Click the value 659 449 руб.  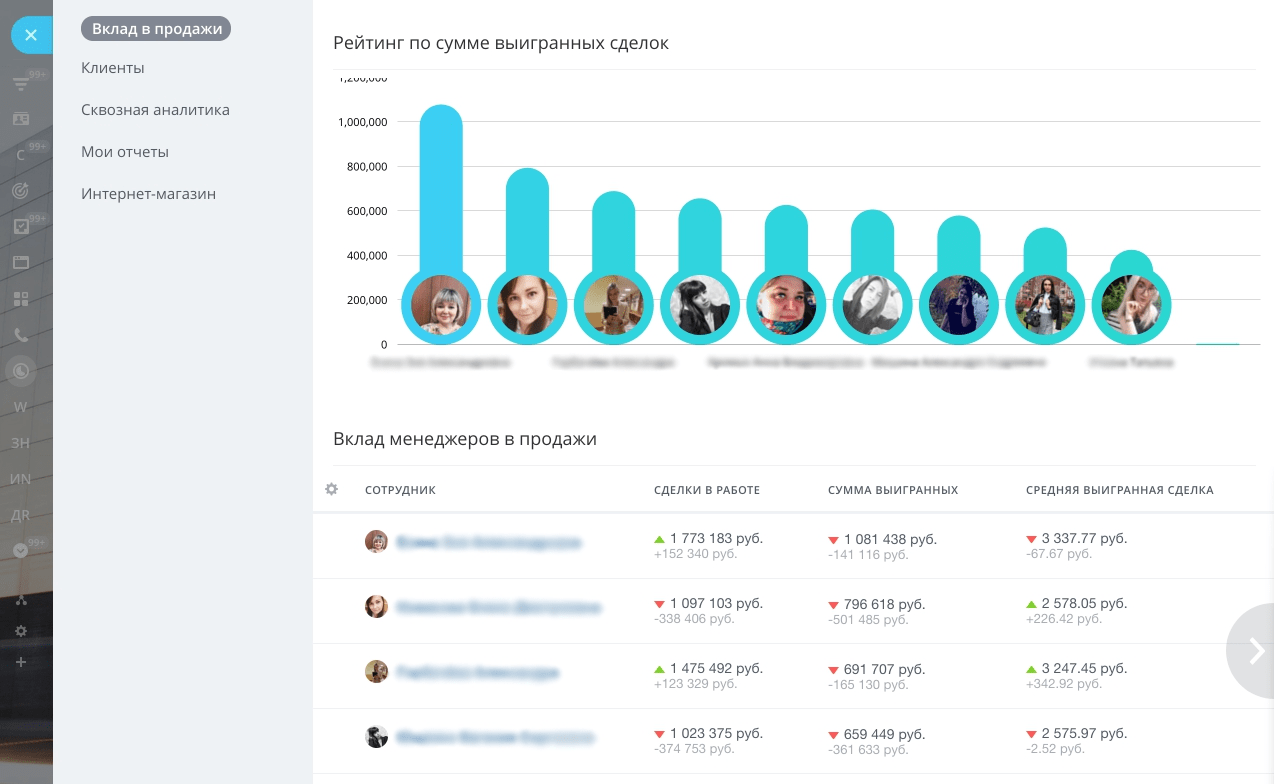pos(885,734)
